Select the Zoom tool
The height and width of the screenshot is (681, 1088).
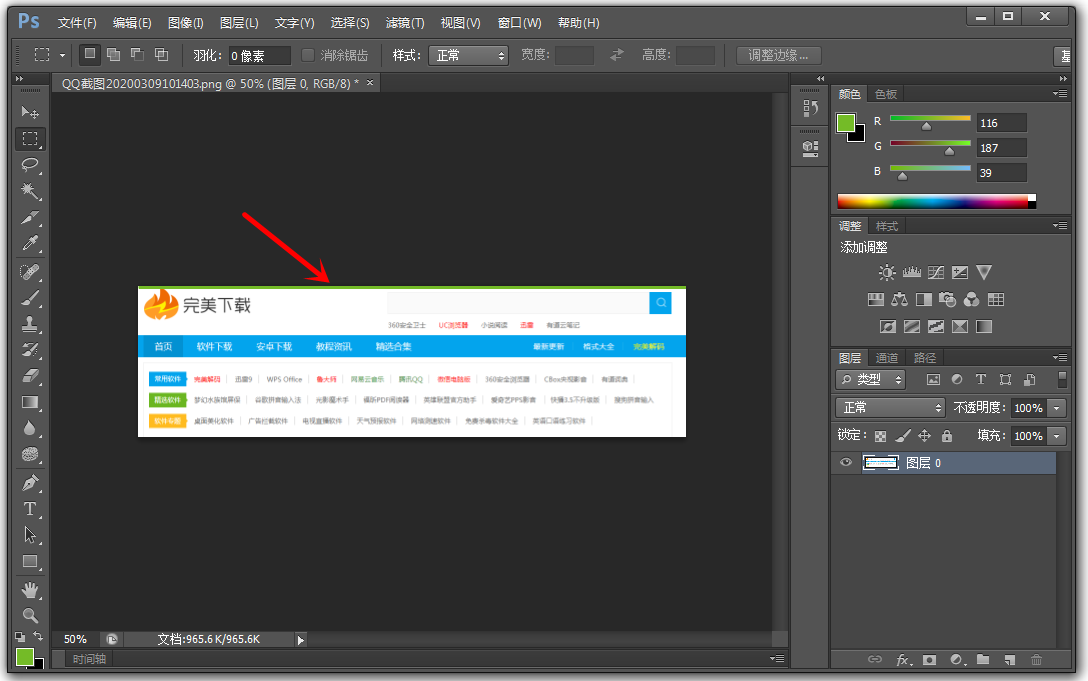tap(30, 615)
